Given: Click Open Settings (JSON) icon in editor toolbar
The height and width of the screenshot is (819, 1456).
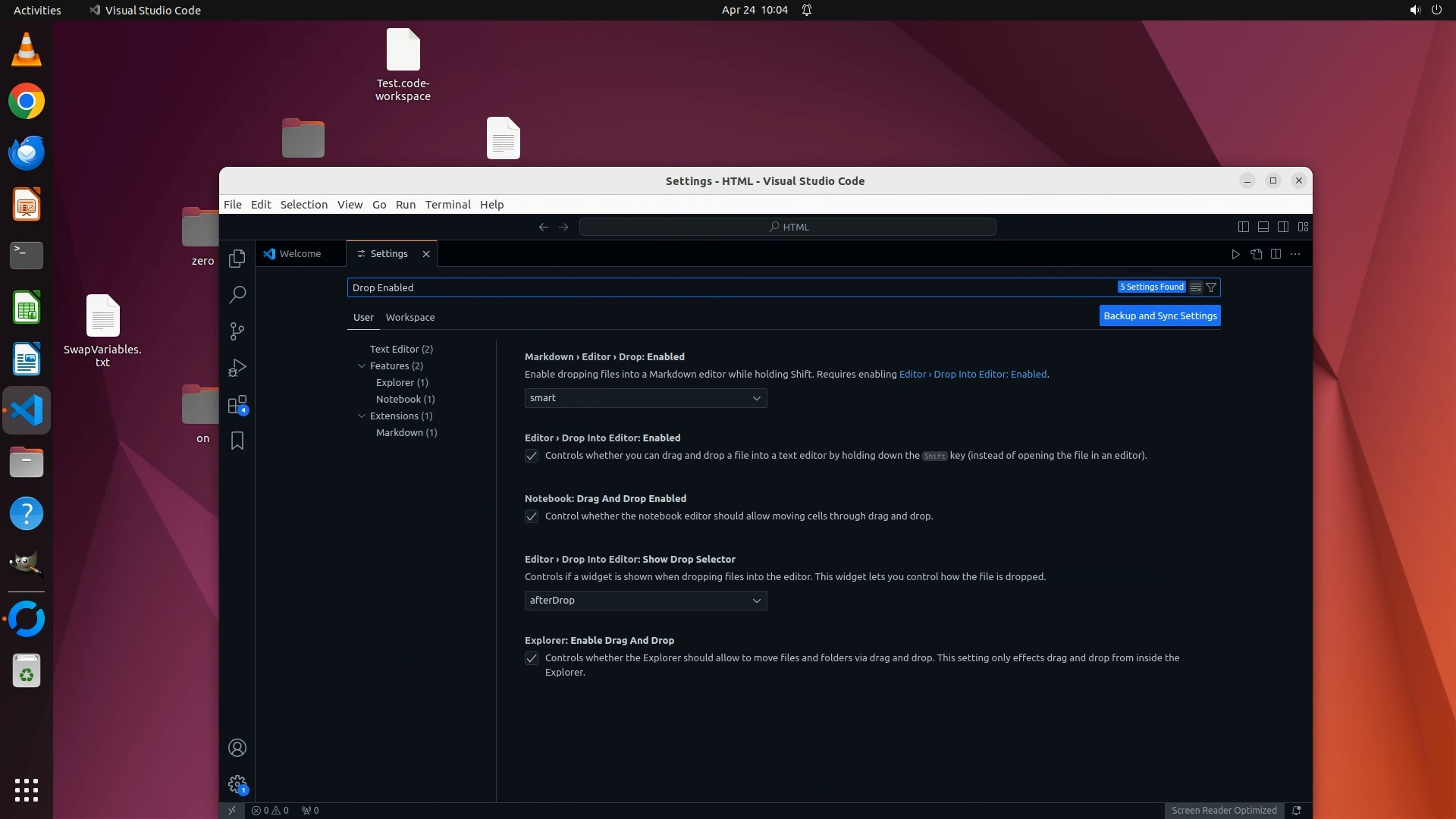Looking at the screenshot, I should coord(1256,254).
